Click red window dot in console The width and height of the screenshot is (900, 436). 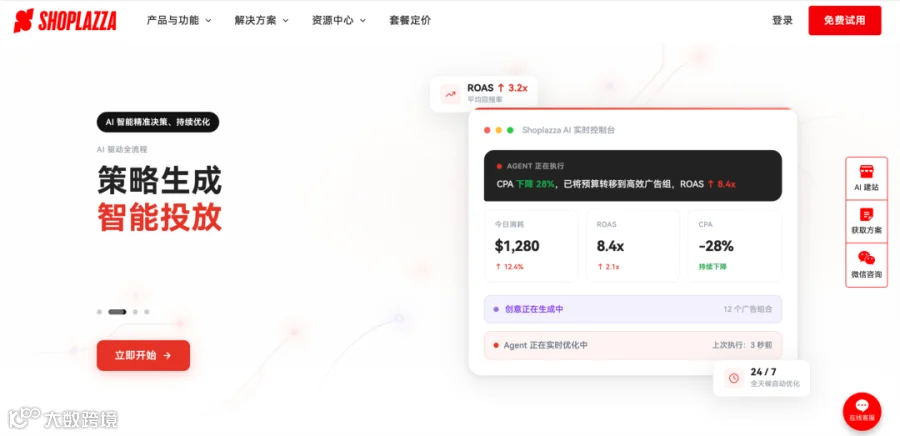[487, 130]
